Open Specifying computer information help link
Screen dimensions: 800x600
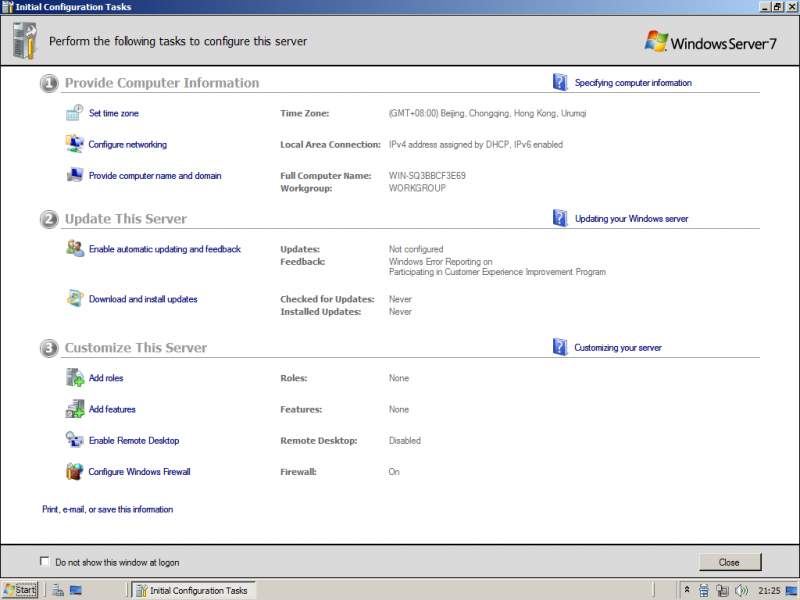tap(633, 83)
